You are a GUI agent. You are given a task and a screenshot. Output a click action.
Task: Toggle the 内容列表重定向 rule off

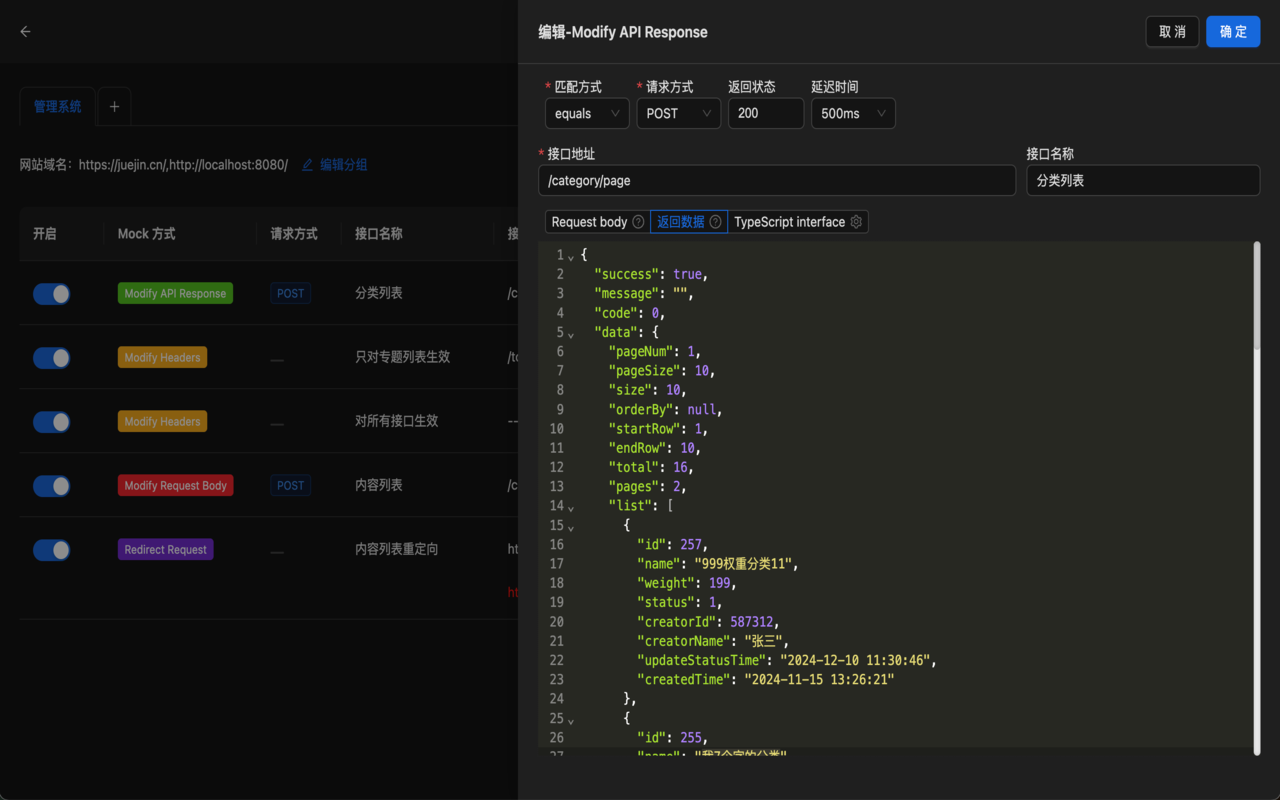tap(51, 550)
